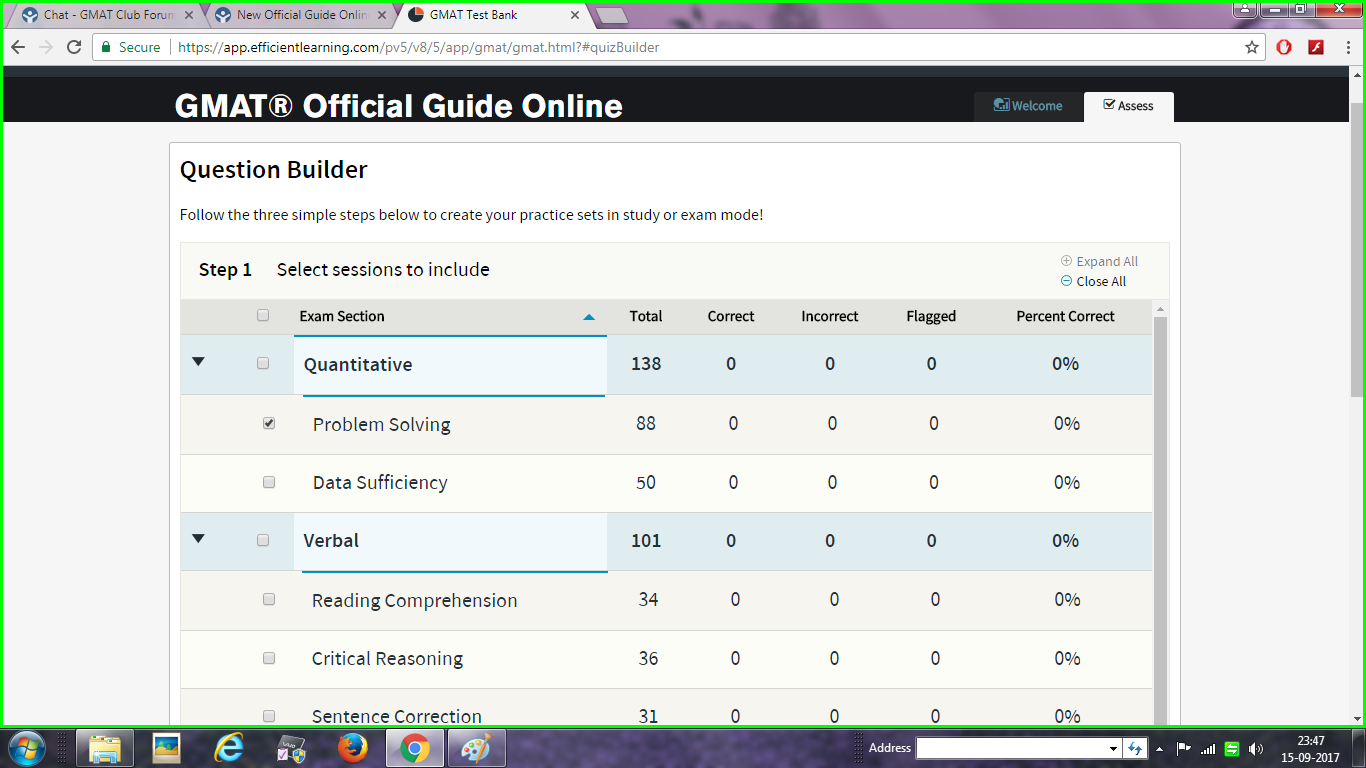
Task: Click the Total column header
Action: tap(646, 316)
